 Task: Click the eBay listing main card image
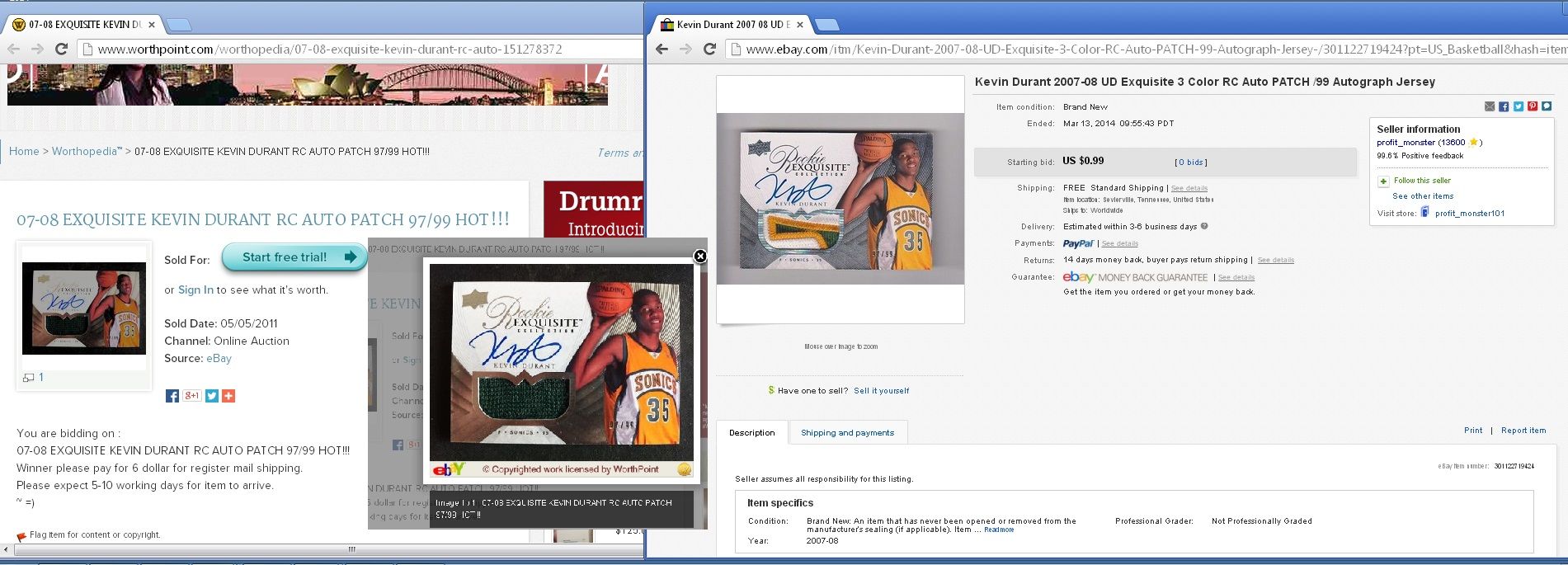841,199
